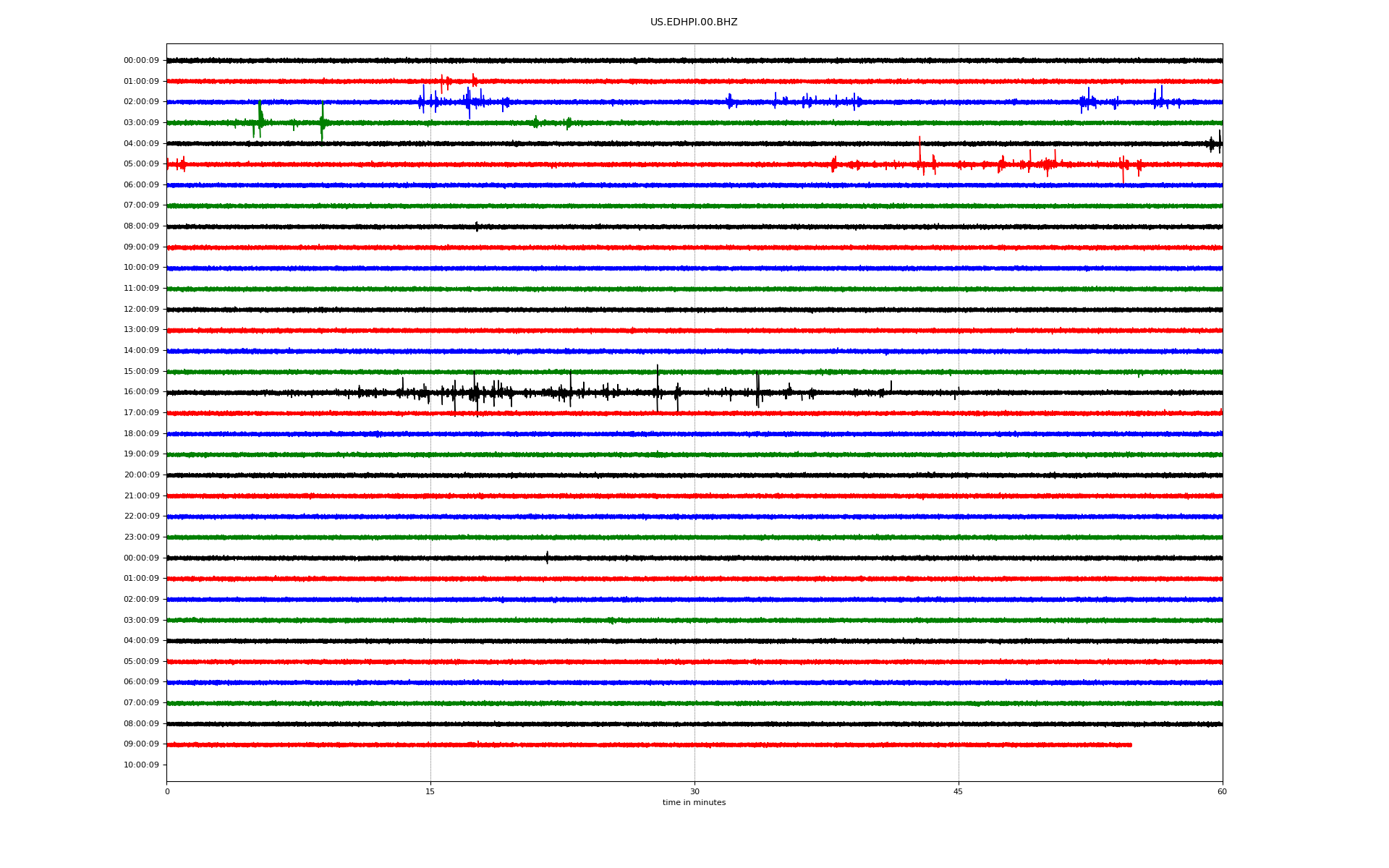Select the 16:00:09 row time label
This screenshot has height=868, width=1389.
[141, 392]
